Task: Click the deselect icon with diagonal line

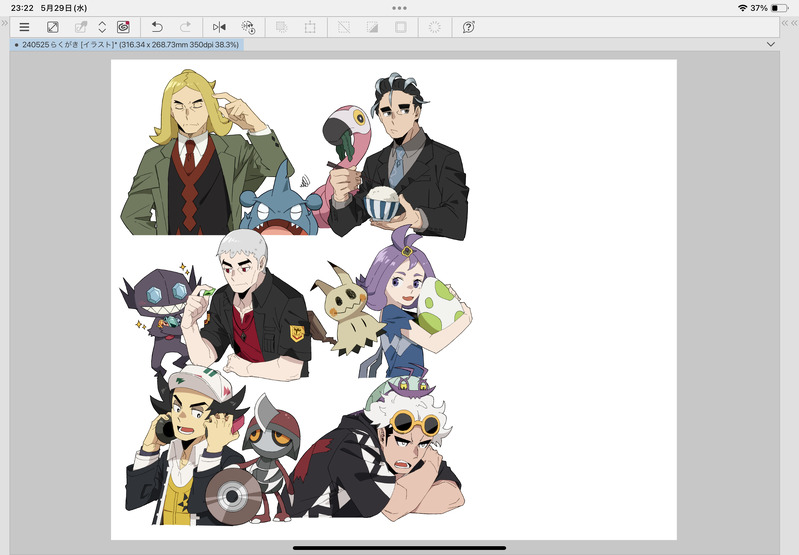Action: point(344,27)
